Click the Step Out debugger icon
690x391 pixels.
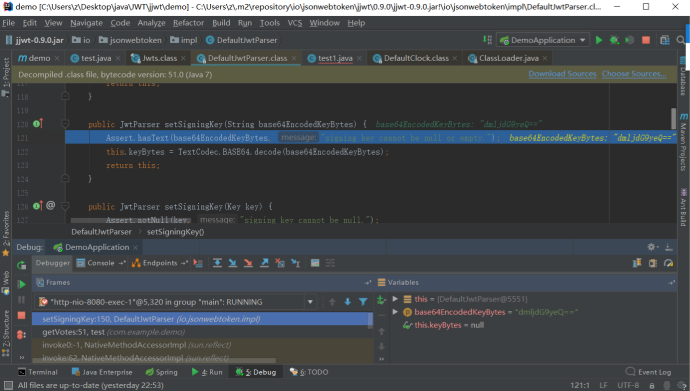(264, 263)
